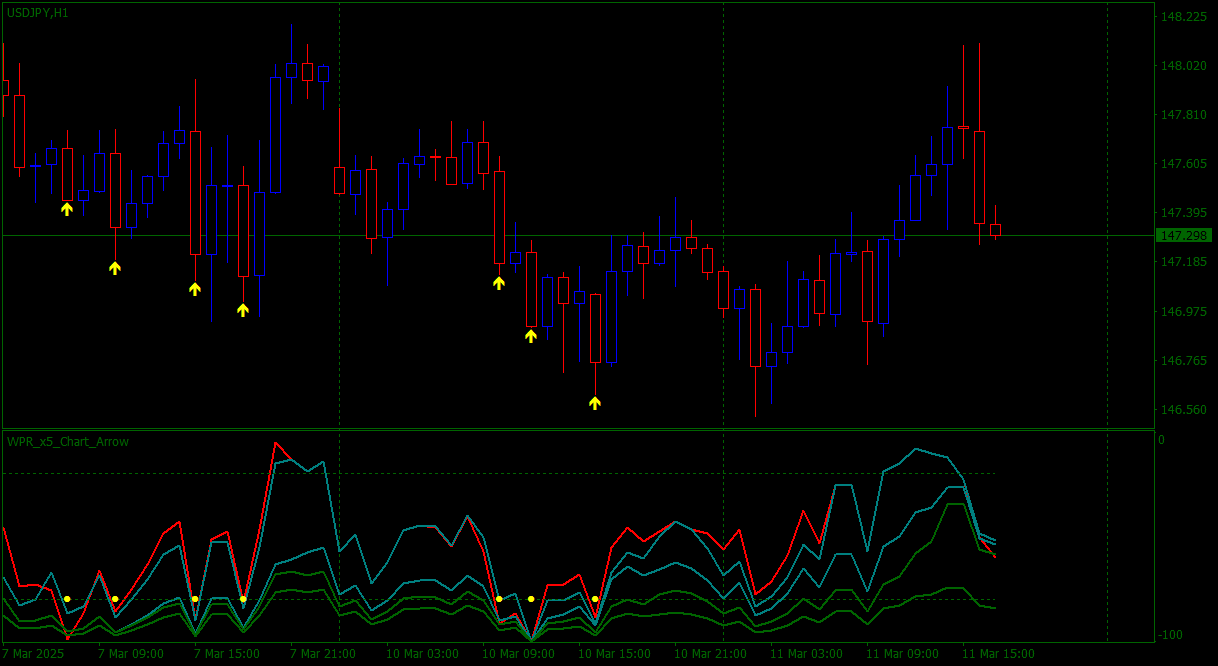Select the 10 Mar 09:00 time label
This screenshot has width=1218, height=666.
click(518, 654)
